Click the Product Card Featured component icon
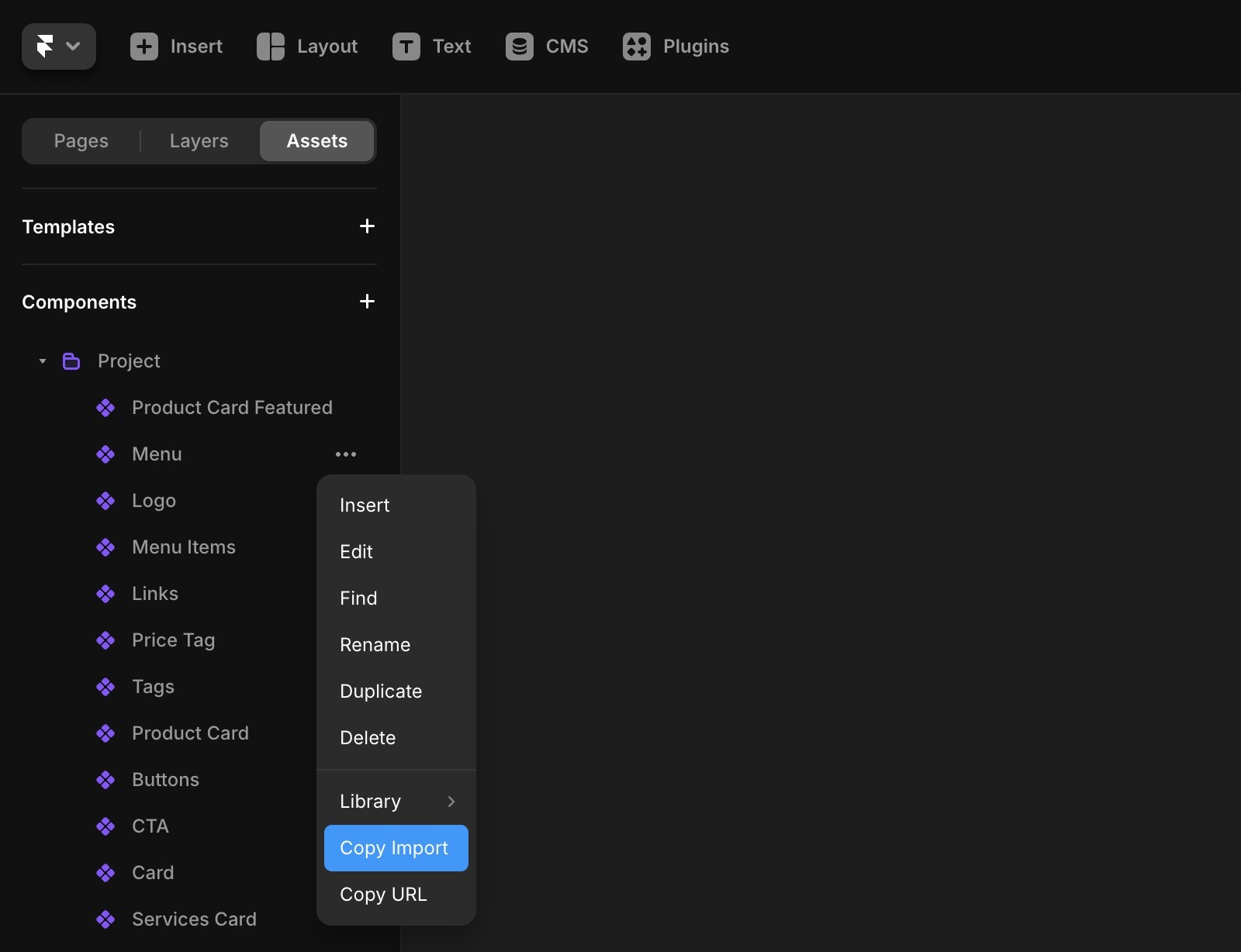1241x952 pixels. pos(105,408)
